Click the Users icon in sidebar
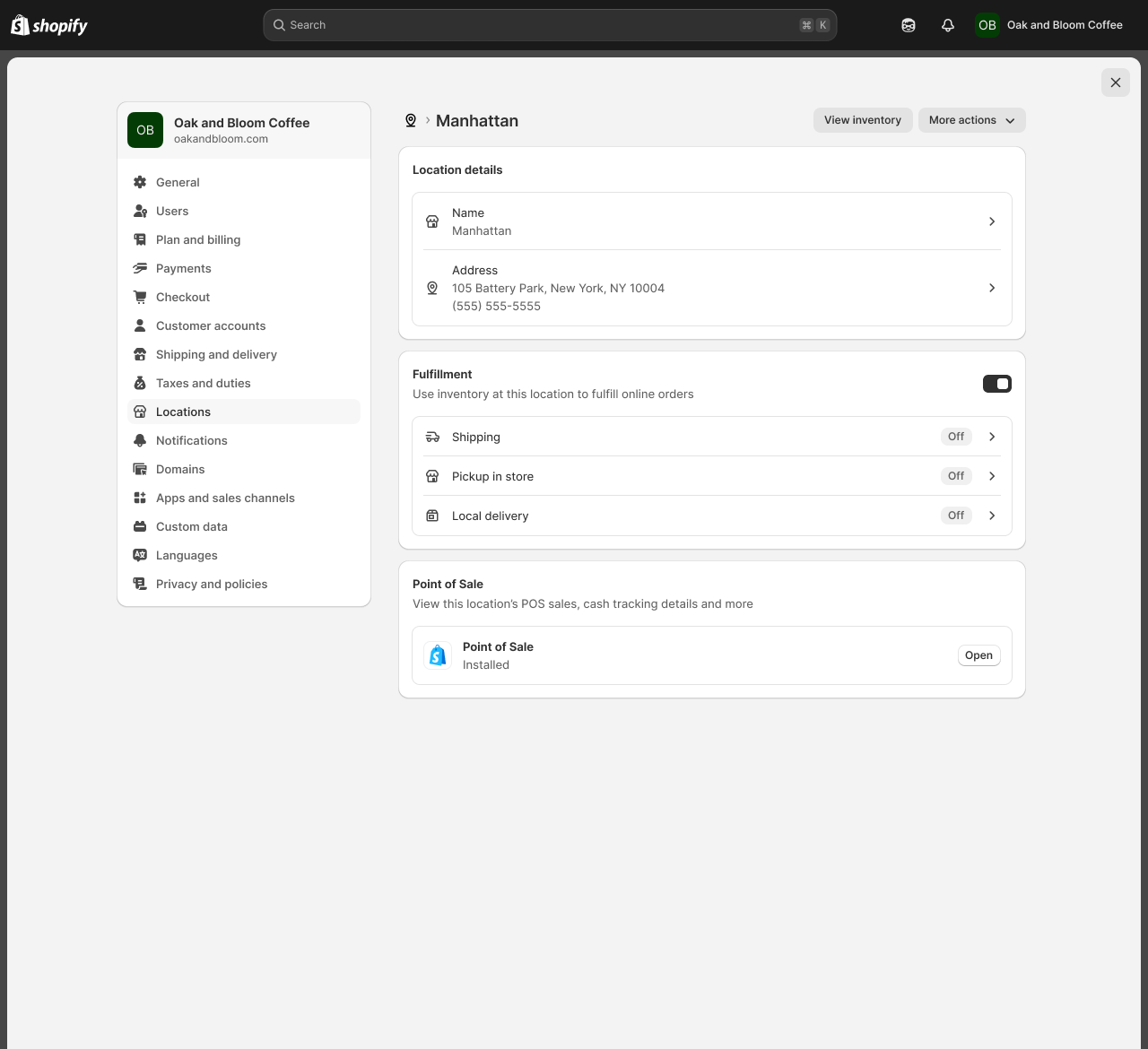 coord(140,211)
